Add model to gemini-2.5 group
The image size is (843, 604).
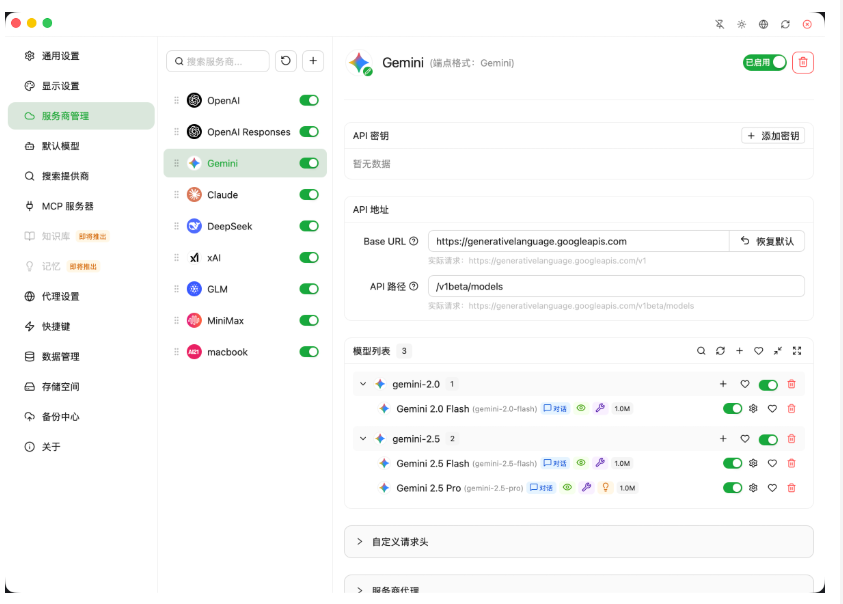(723, 439)
